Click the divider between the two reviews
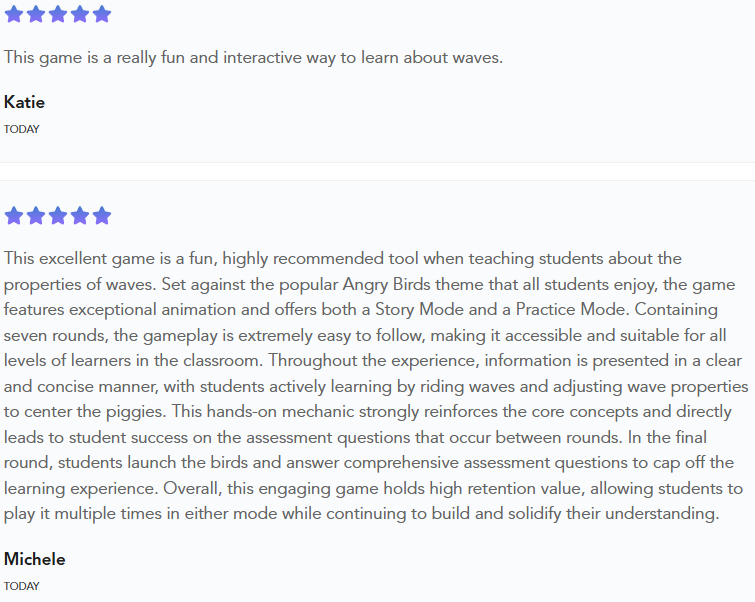This screenshot has width=755, height=602. (378, 171)
